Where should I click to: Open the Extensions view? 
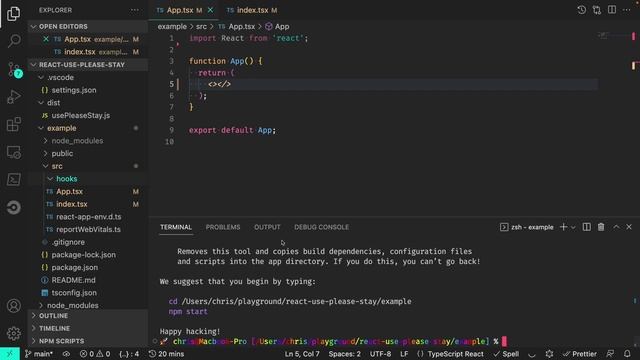click(x=13, y=124)
